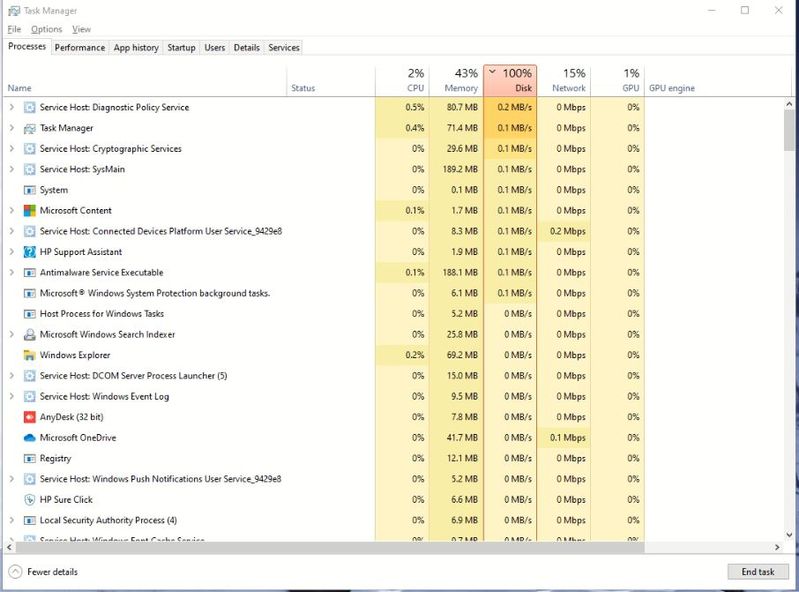This screenshot has height=592, width=799.
Task: Click the AnyDesk (32 bit) red icon
Action: [30, 417]
